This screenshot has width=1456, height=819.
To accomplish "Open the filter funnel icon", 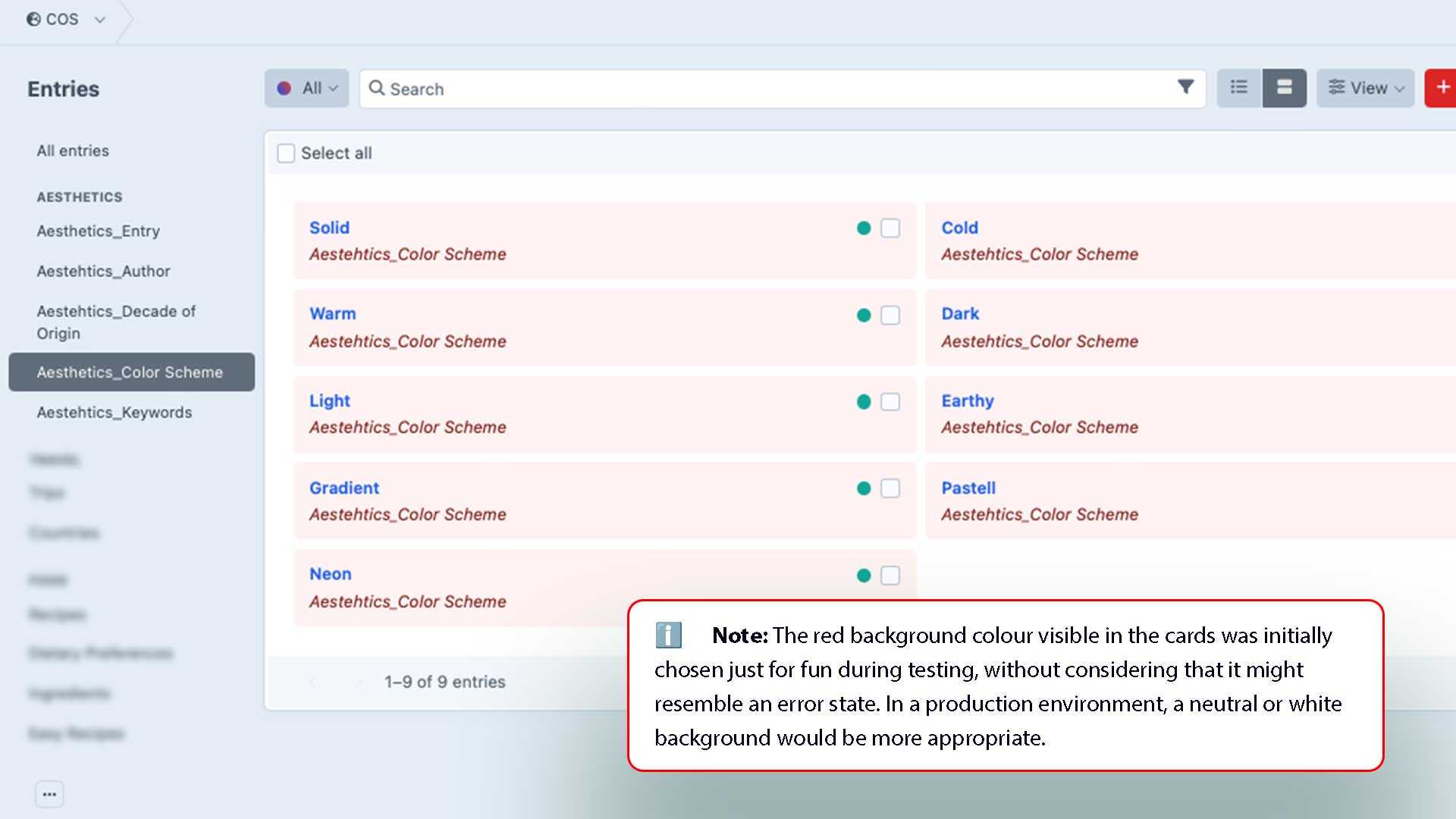I will coord(1185,87).
